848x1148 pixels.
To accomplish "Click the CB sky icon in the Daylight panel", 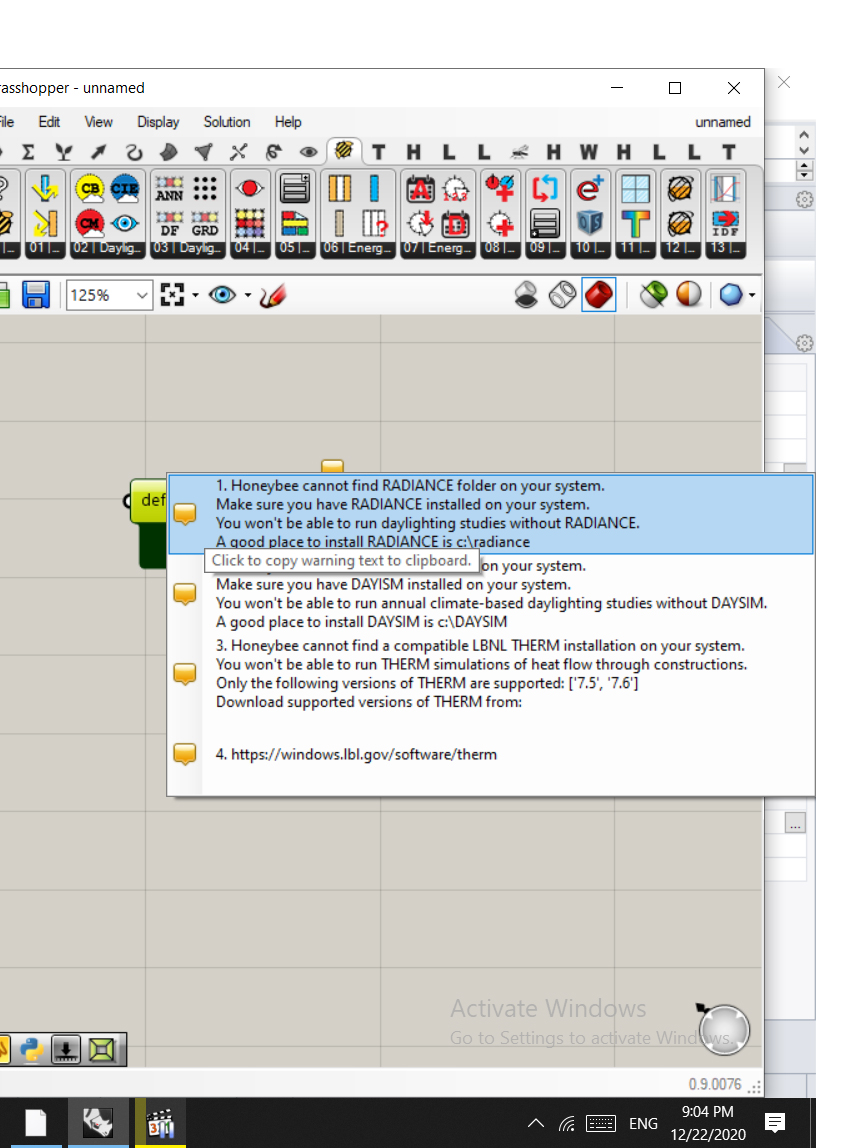I will click(89, 189).
